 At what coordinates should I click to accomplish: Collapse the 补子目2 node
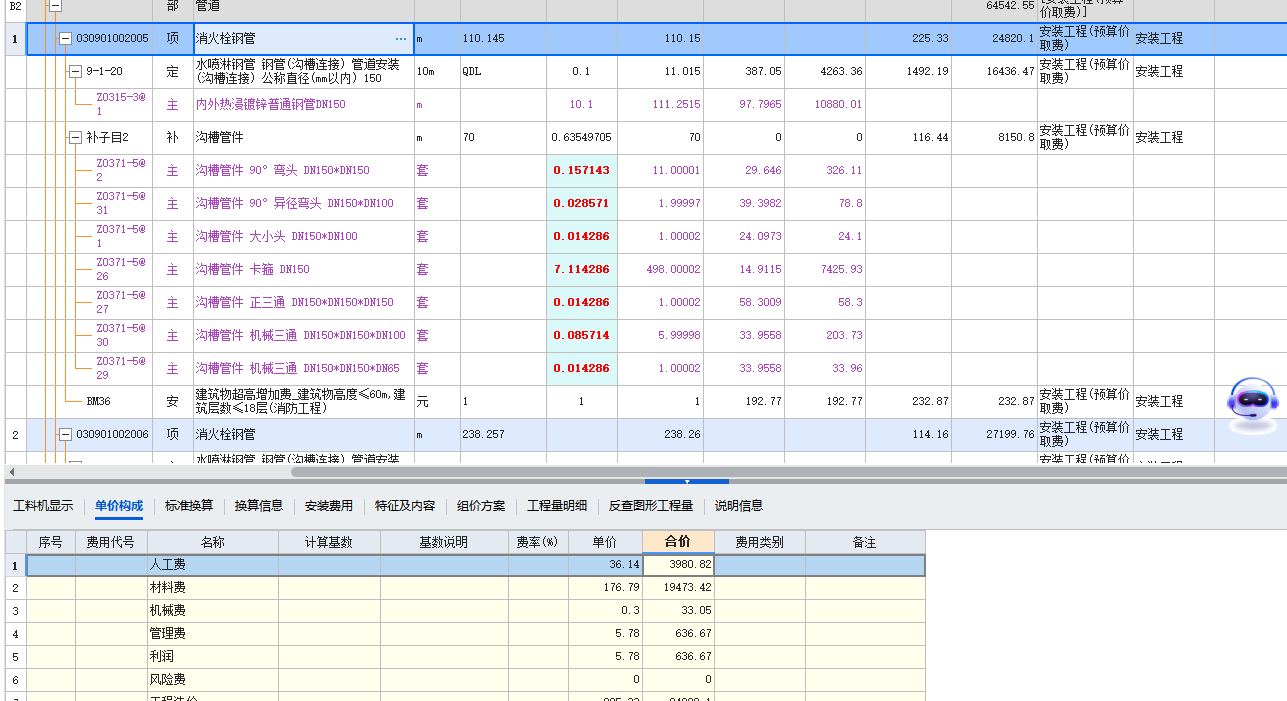(x=74, y=138)
